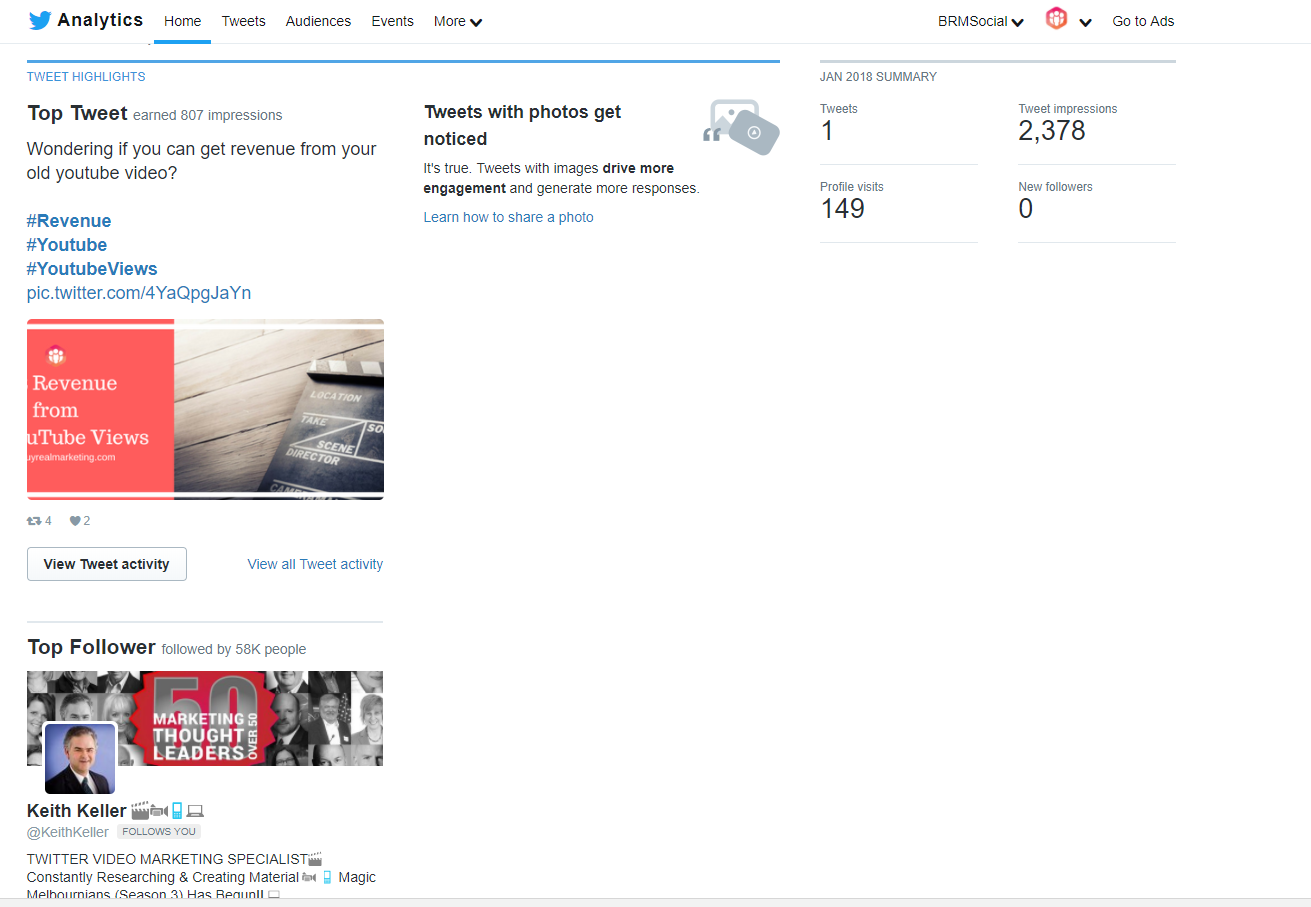This screenshot has height=907, width=1311.
Task: Click the retweet icon under top tweet
Action: (34, 521)
